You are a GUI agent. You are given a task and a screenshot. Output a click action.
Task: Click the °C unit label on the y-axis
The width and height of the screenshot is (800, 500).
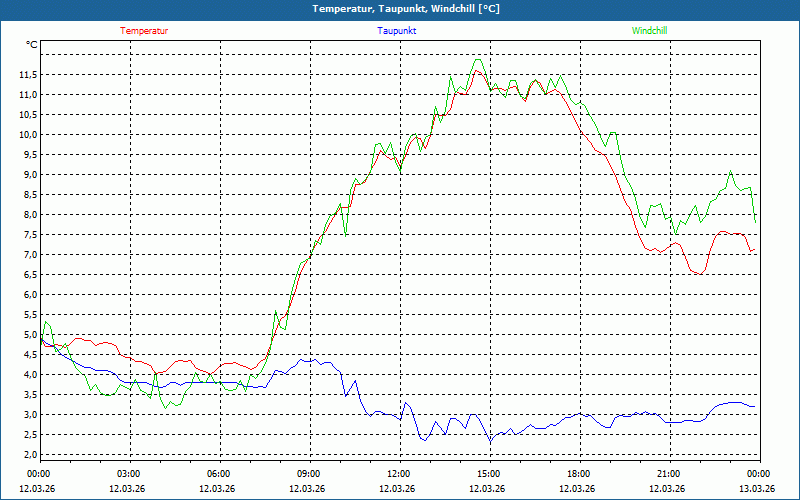[x=32, y=45]
